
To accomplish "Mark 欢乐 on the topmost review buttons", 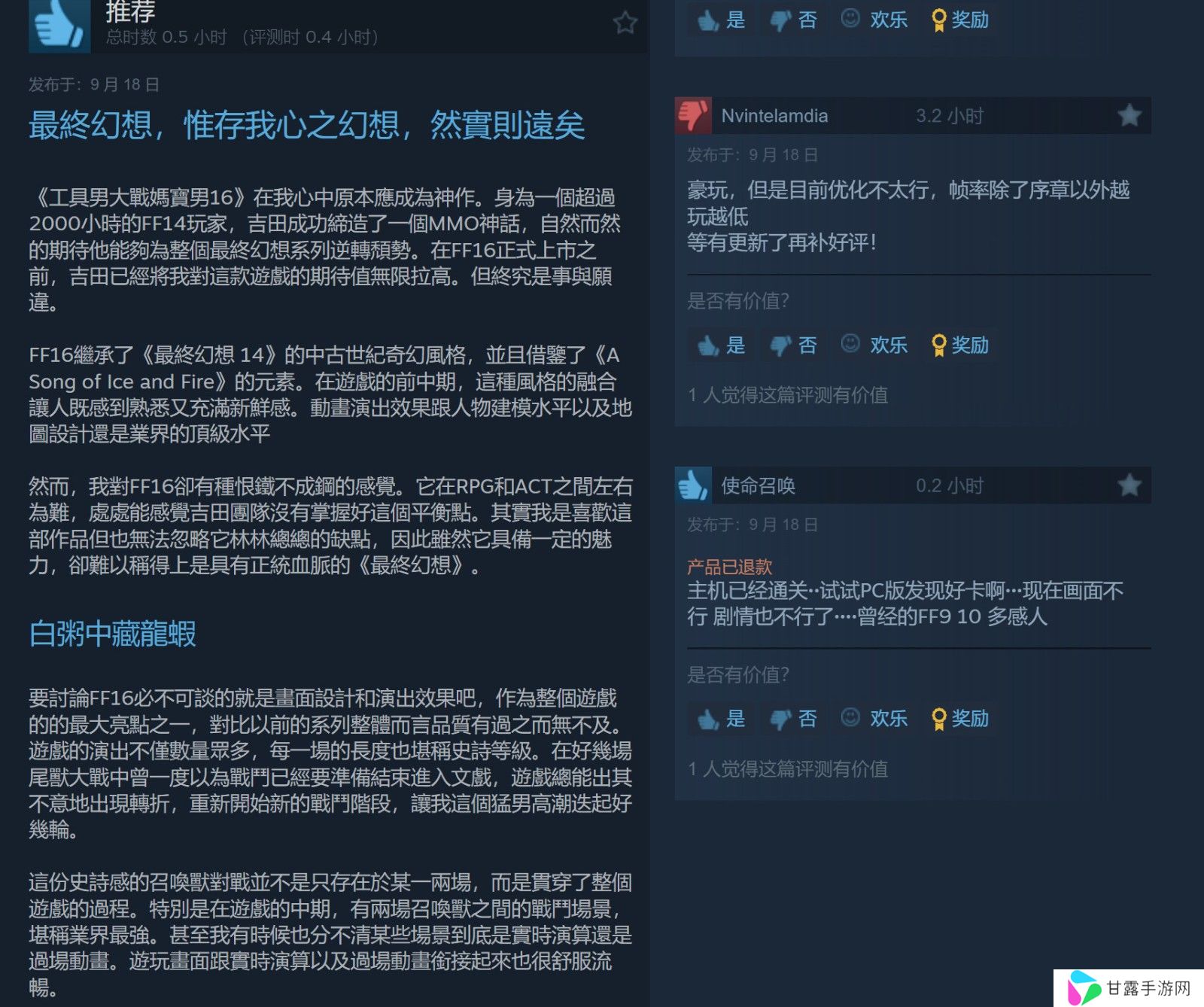I will tap(874, 20).
